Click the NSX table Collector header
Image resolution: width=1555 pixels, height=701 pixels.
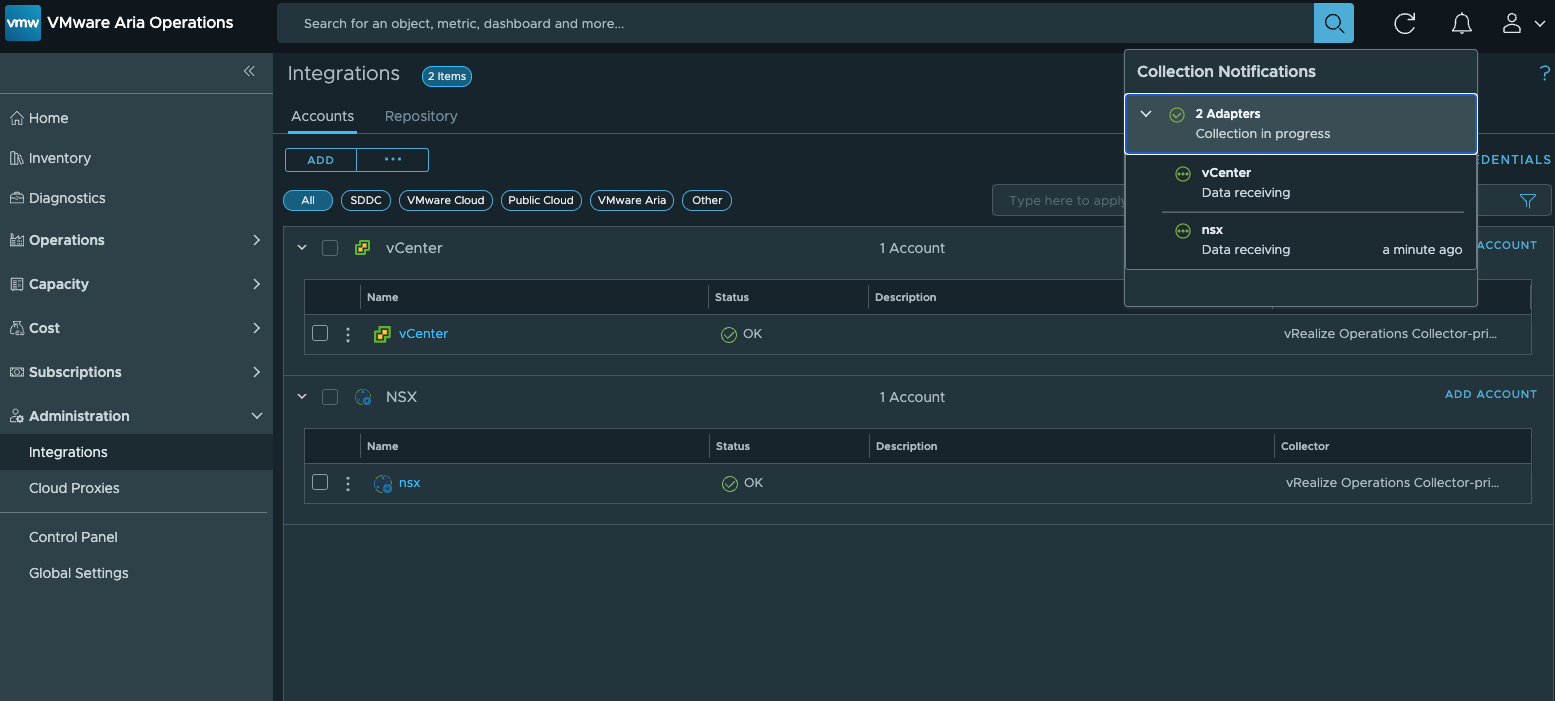(x=1305, y=446)
